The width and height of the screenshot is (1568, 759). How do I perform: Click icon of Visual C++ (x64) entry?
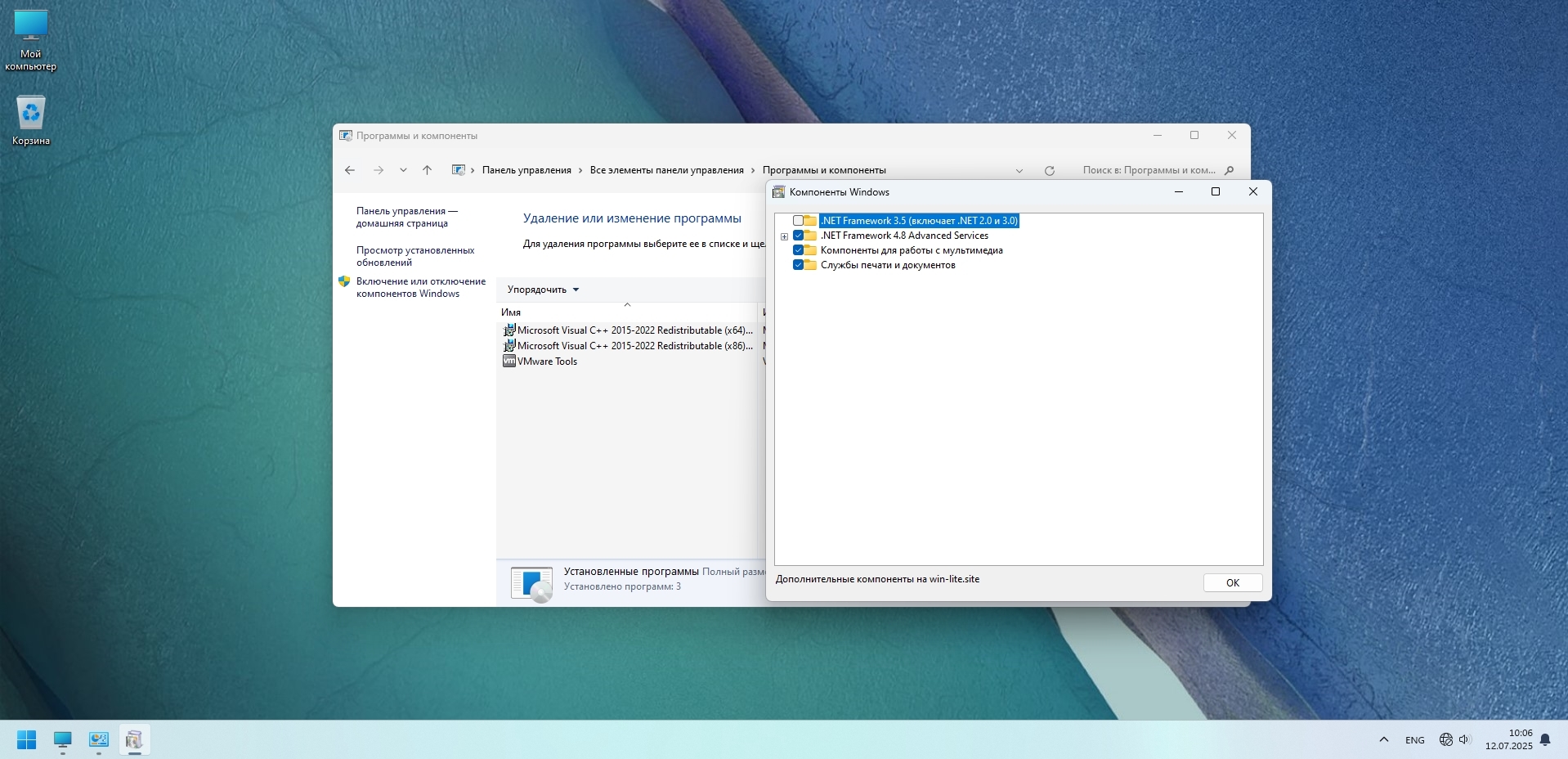[509, 330]
